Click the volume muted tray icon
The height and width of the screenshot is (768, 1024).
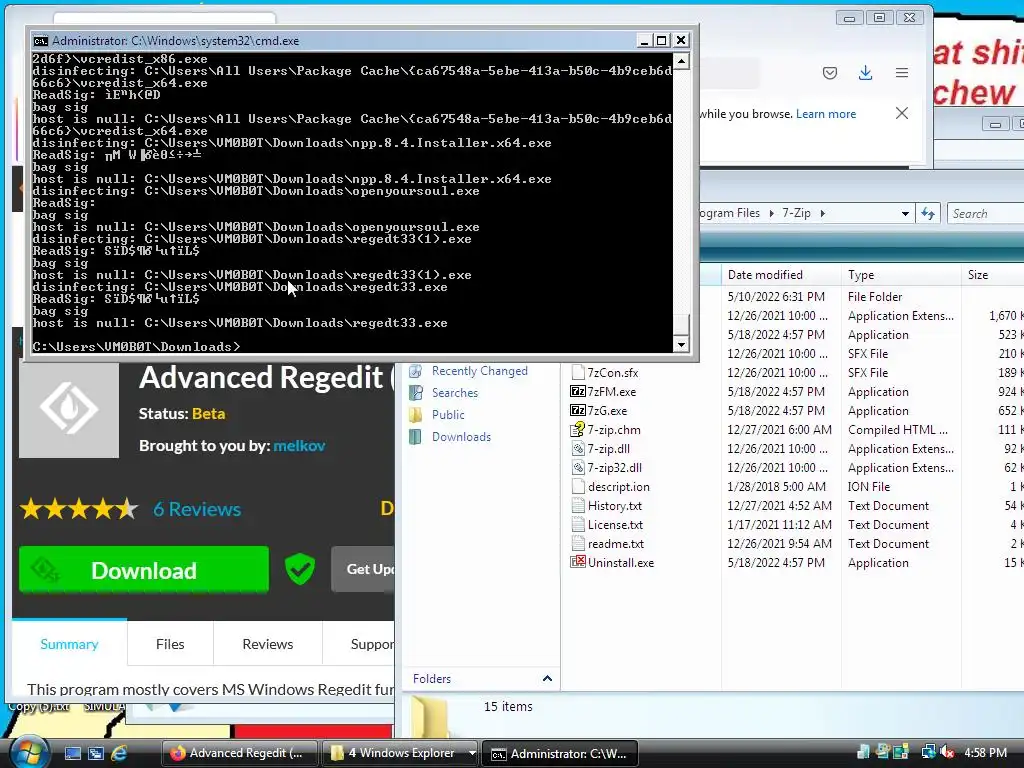click(948, 753)
